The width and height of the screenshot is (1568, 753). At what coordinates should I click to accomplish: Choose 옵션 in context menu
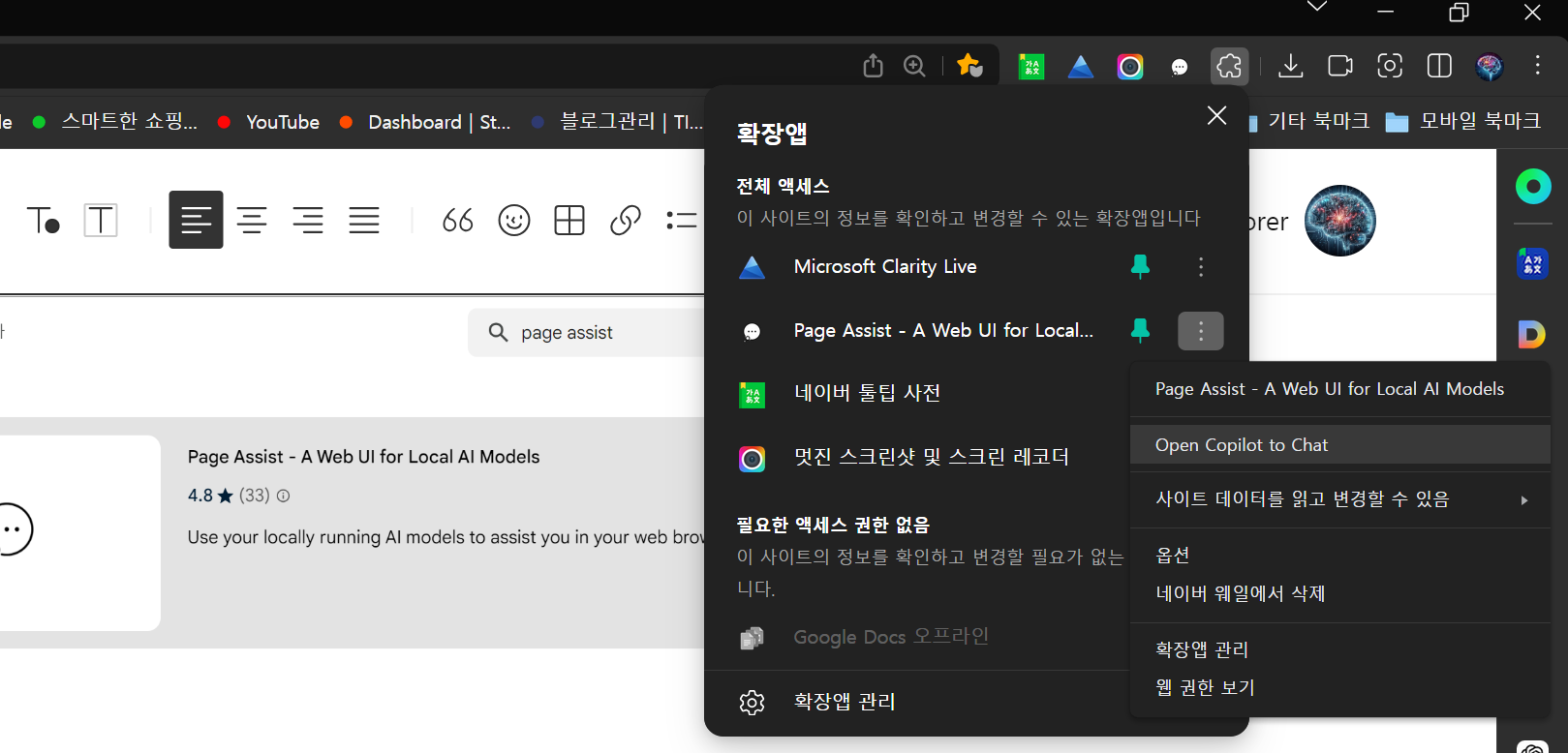coord(1340,556)
